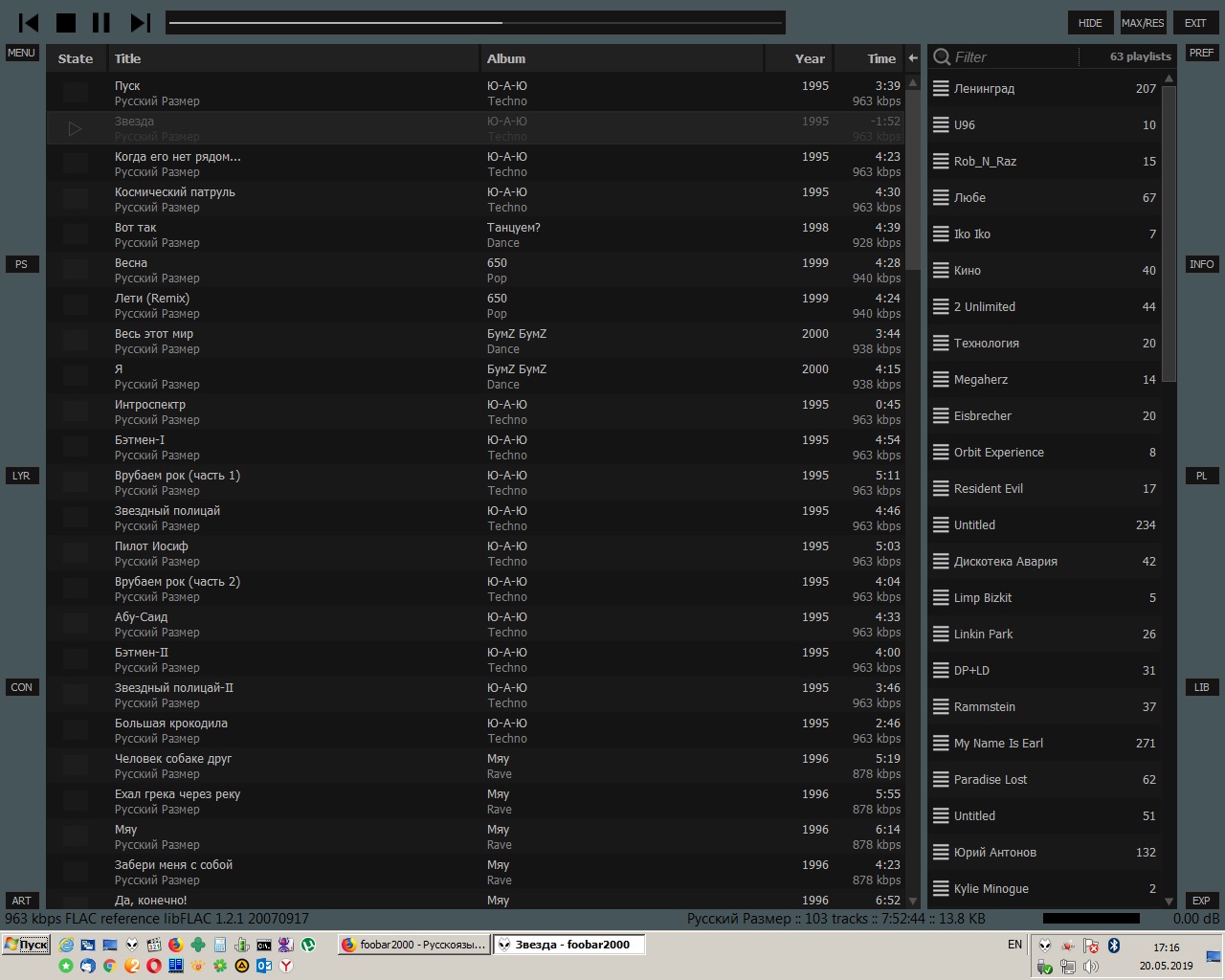Toggle the PL playlist panel

tap(1202, 476)
